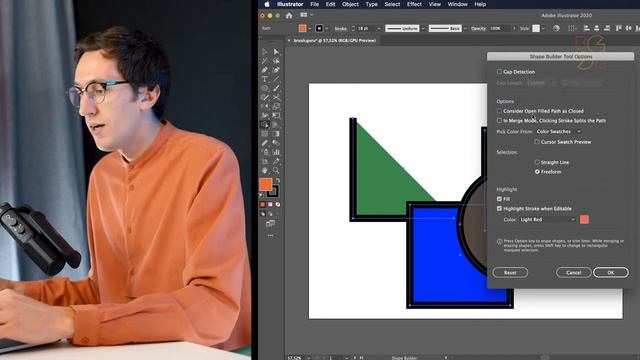Click the orange Fill swatch in toolbar

[x=265, y=184]
